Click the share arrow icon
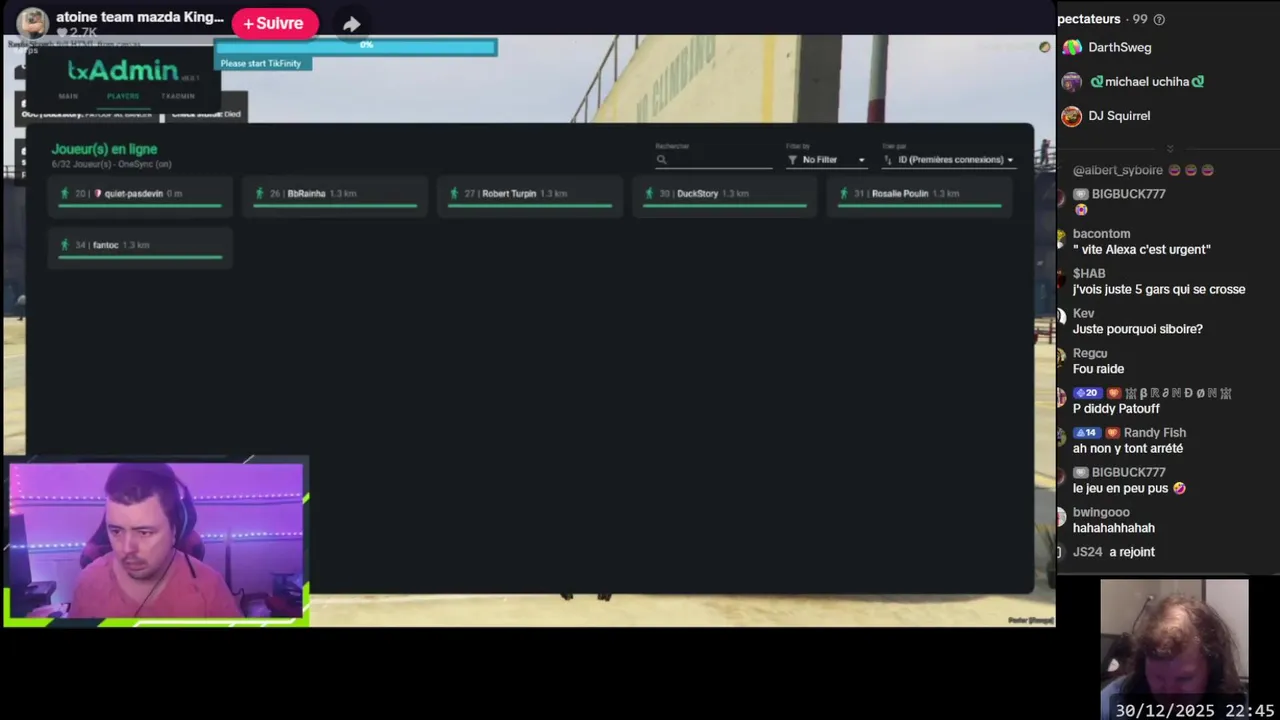 point(351,24)
